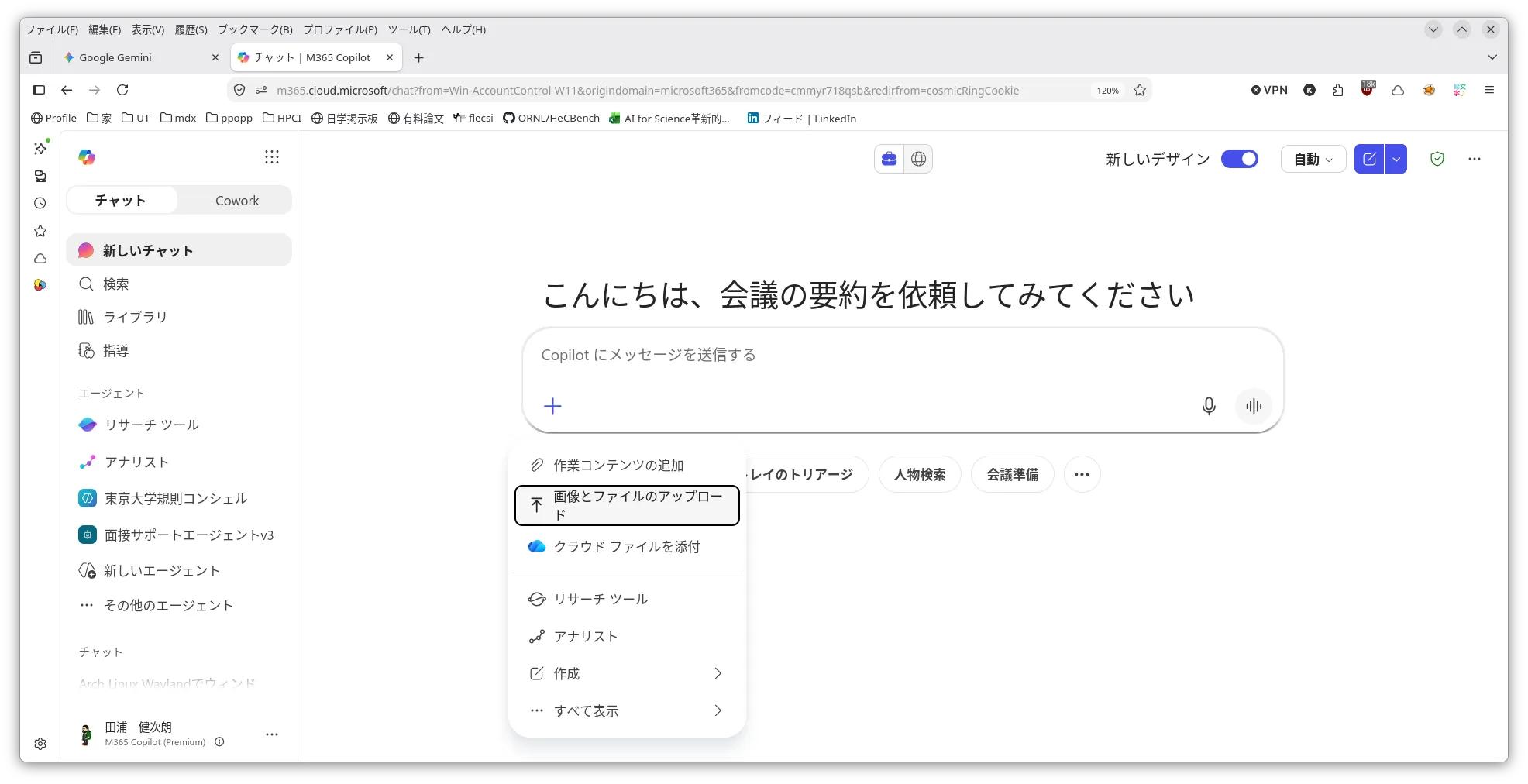
Task: Open browser history clock sidebar icon
Action: tap(40, 203)
